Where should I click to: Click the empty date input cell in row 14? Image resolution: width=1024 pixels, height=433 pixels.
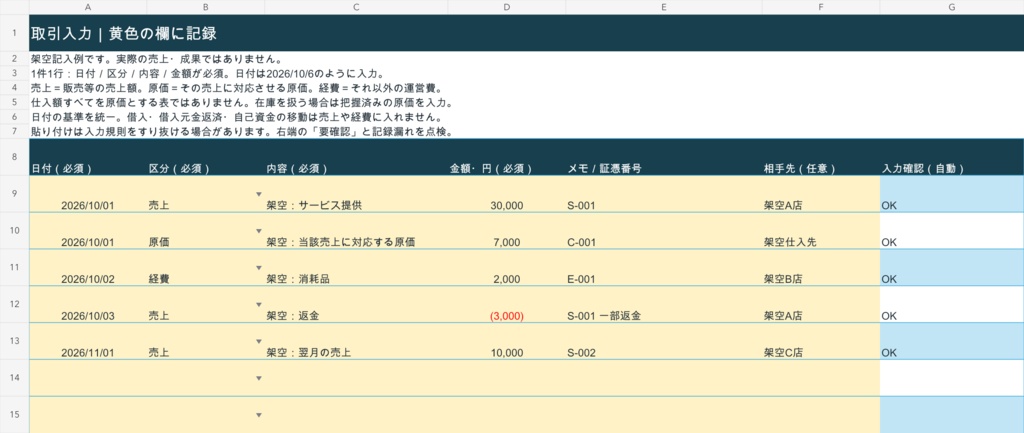coord(88,378)
